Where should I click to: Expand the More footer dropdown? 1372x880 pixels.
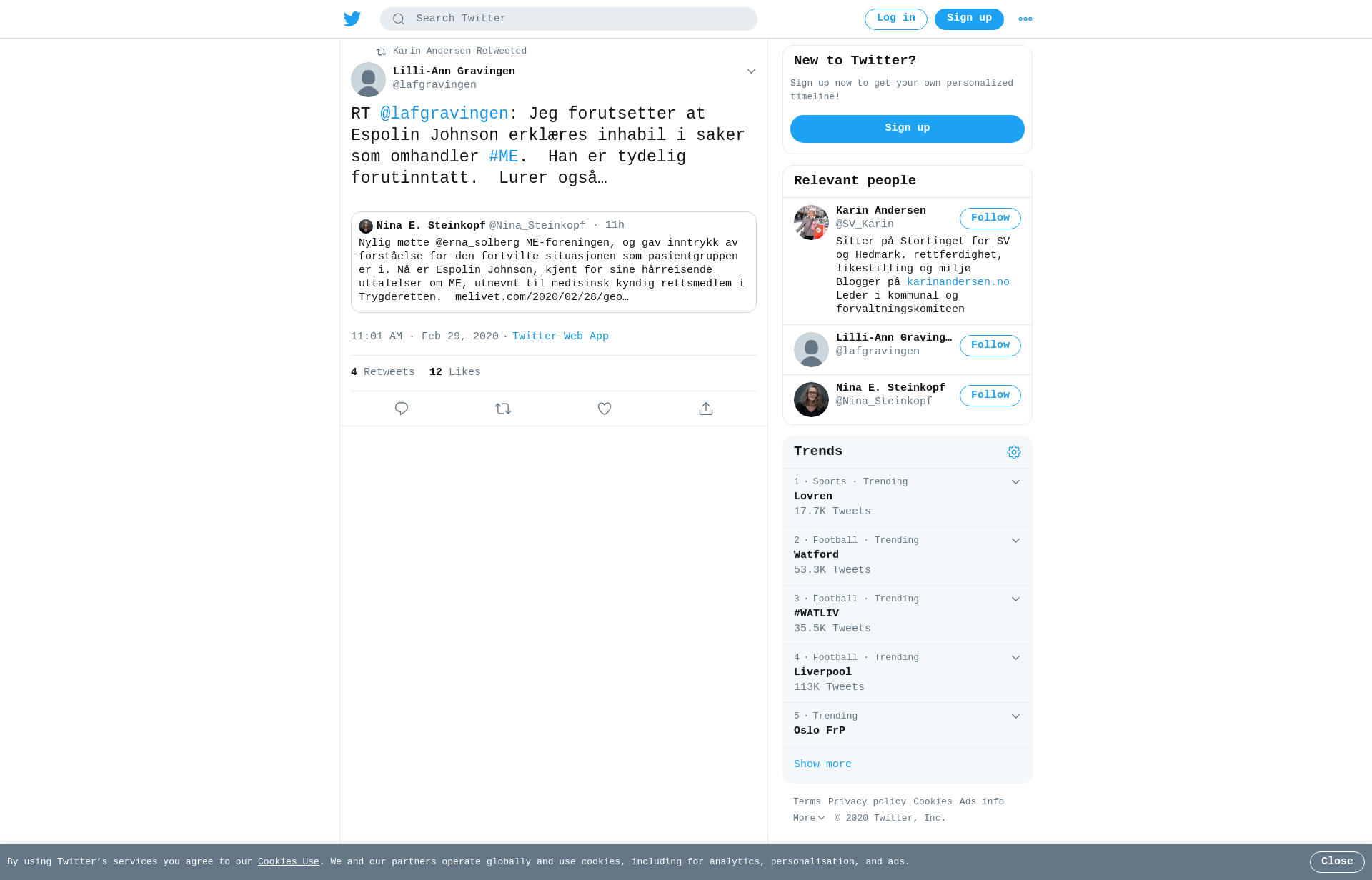(x=809, y=819)
